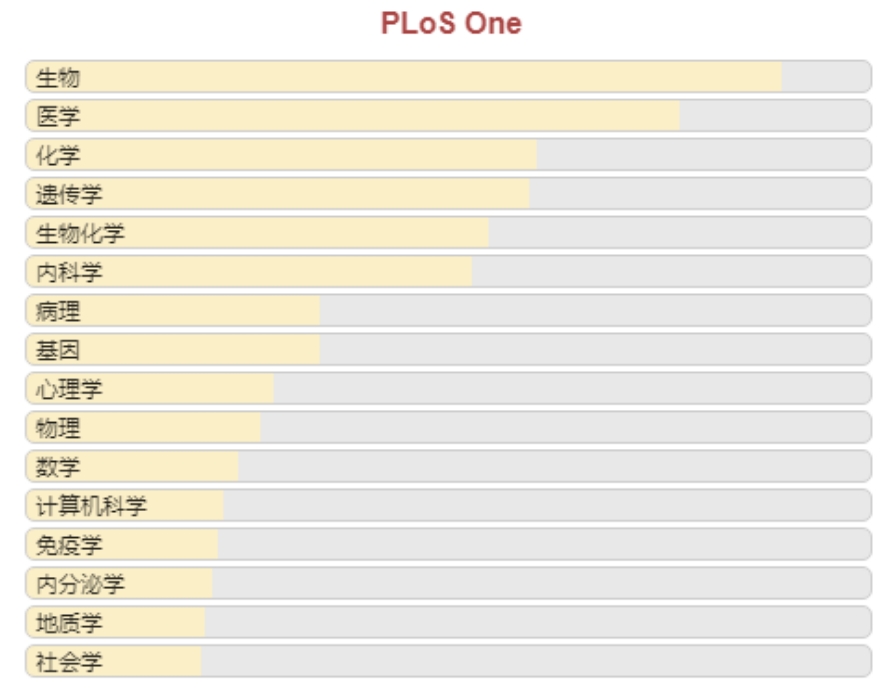Click the PLoS One title heading
Image resolution: width=896 pixels, height=700 pixels.
(x=451, y=23)
